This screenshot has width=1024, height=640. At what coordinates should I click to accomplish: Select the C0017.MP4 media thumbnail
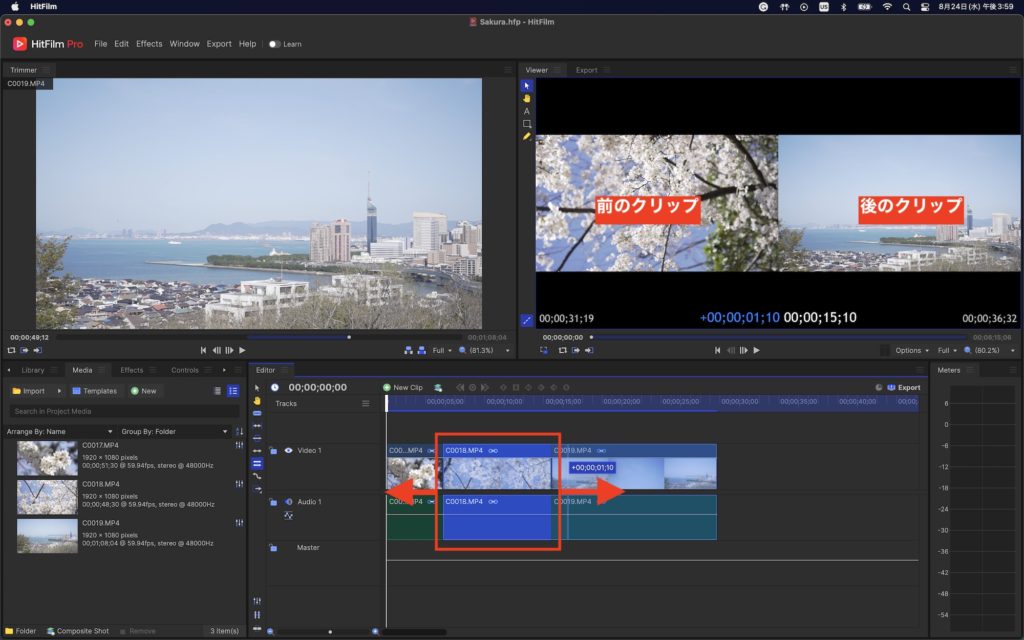pyautogui.click(x=47, y=458)
